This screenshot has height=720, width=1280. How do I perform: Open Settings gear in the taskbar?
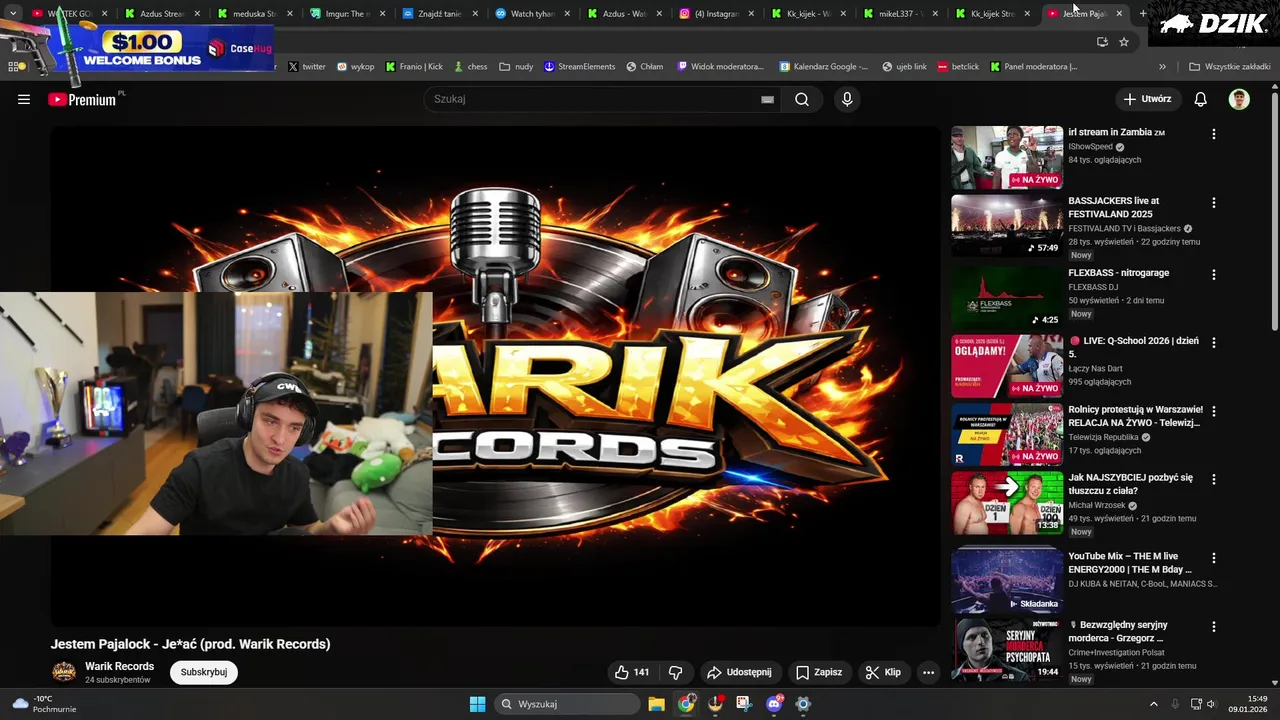click(803, 704)
